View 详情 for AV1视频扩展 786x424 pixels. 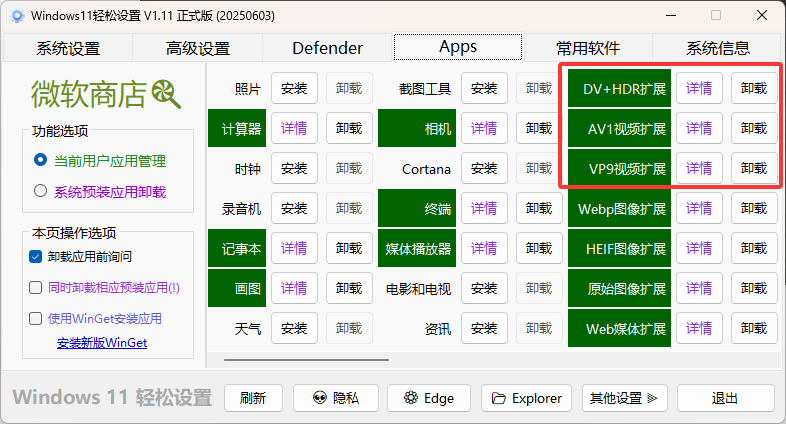click(699, 128)
